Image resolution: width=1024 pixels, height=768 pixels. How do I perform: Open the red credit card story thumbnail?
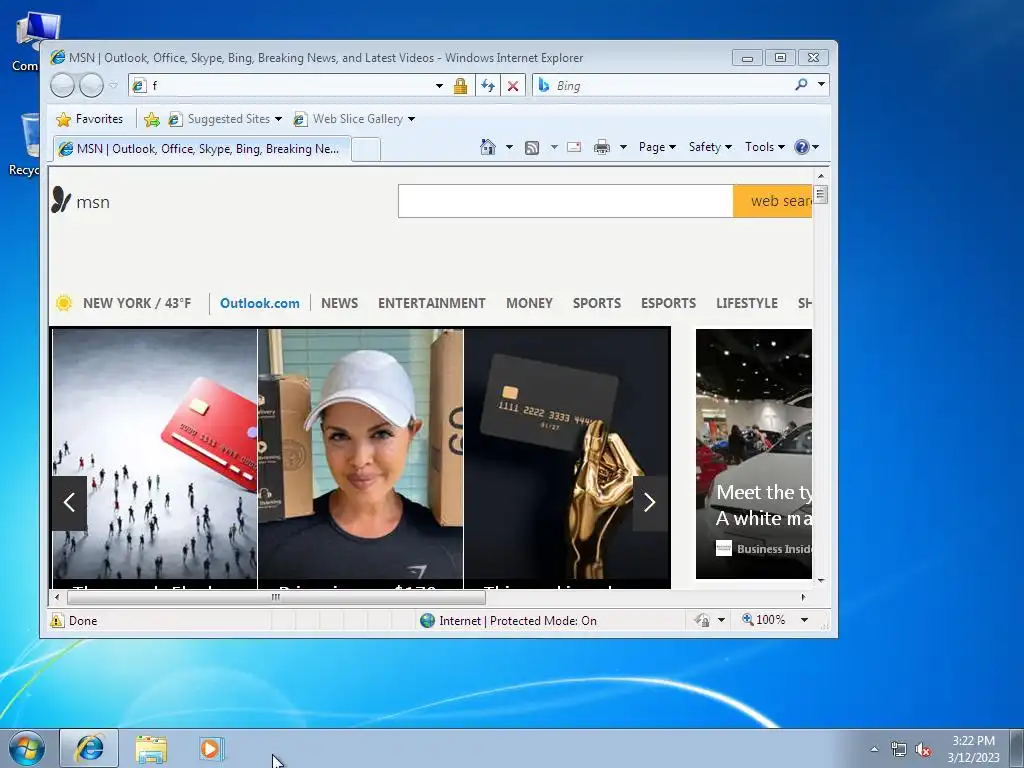[155, 454]
